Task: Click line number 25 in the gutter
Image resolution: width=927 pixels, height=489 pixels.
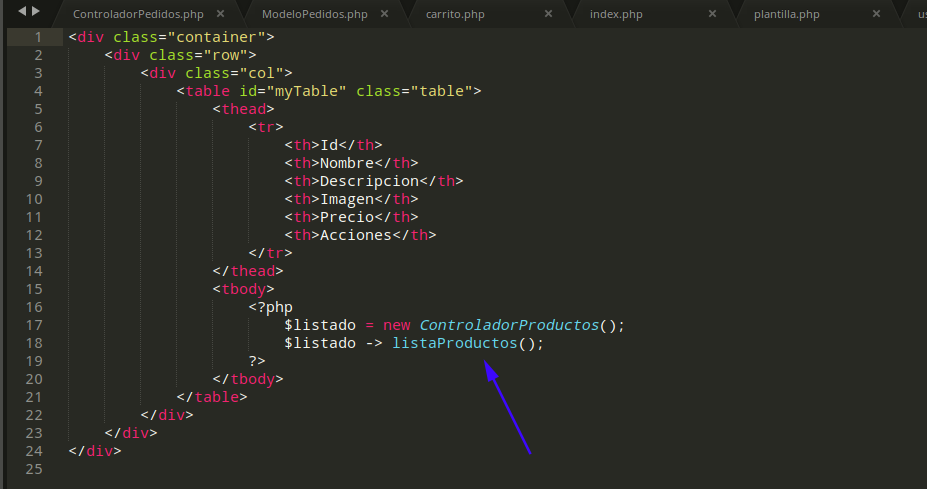Action: [33, 469]
